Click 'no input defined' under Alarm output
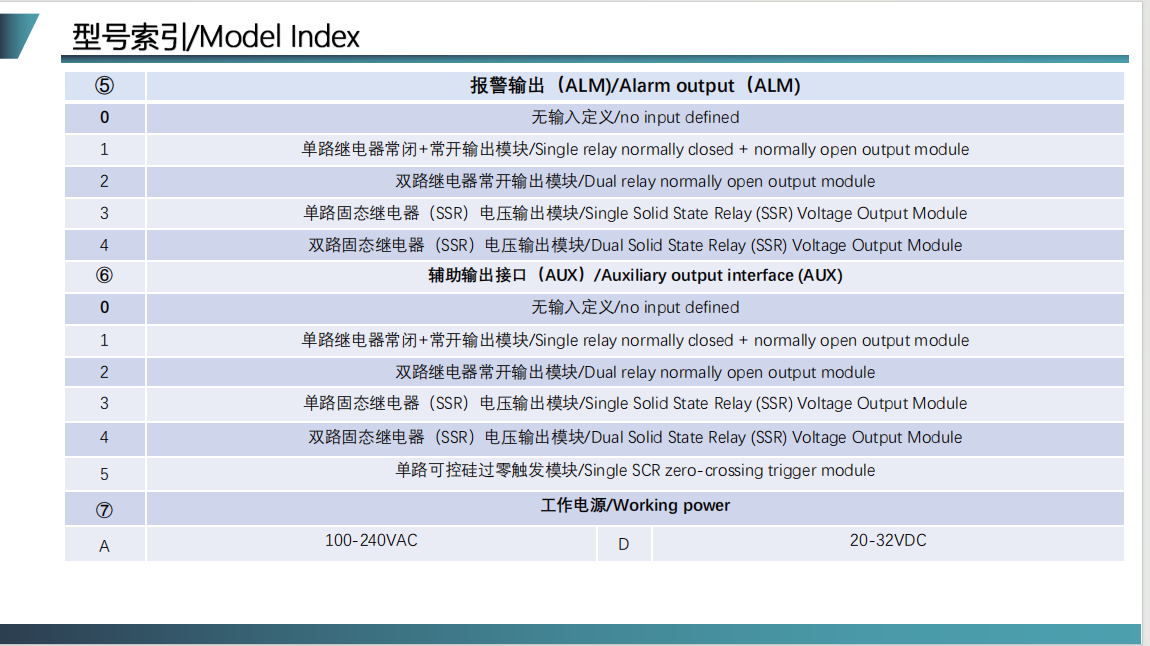This screenshot has height=646, width=1150. pyautogui.click(x=635, y=118)
